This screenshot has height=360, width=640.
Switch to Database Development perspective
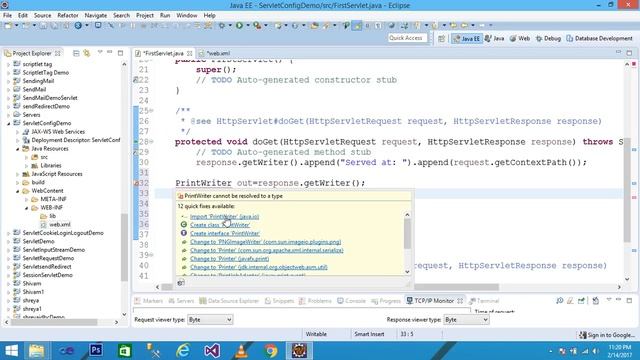600,38
